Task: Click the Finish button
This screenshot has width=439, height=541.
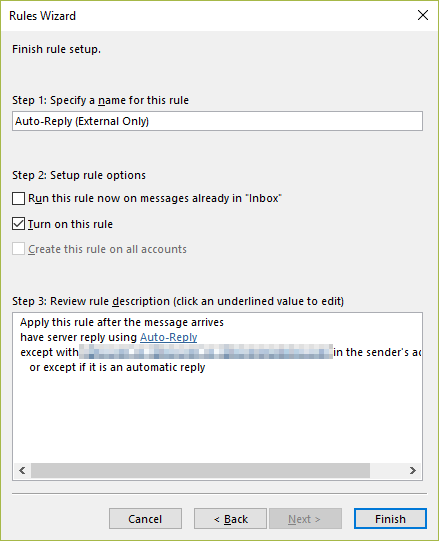Action: (390, 519)
